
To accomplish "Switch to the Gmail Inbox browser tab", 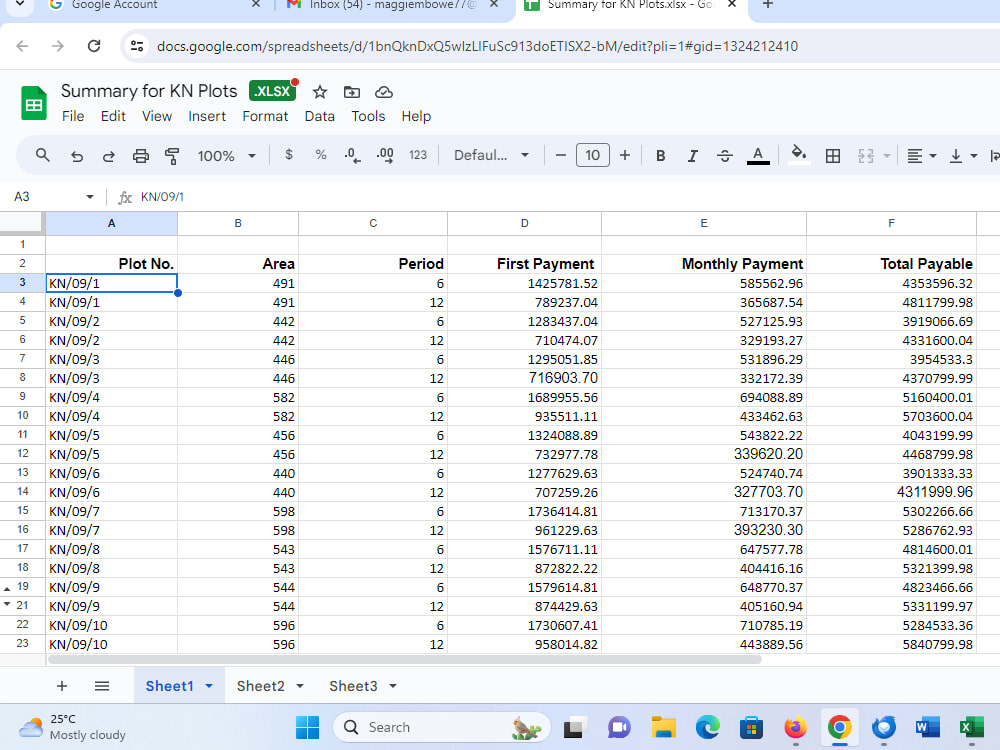I will click(x=393, y=6).
